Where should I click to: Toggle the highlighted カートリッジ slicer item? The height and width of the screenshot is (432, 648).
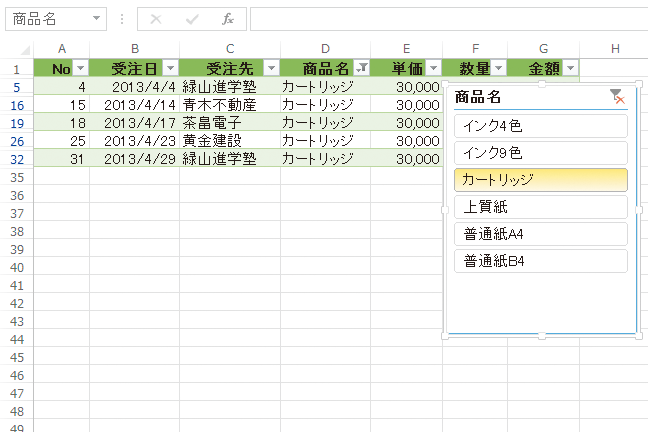click(541, 180)
